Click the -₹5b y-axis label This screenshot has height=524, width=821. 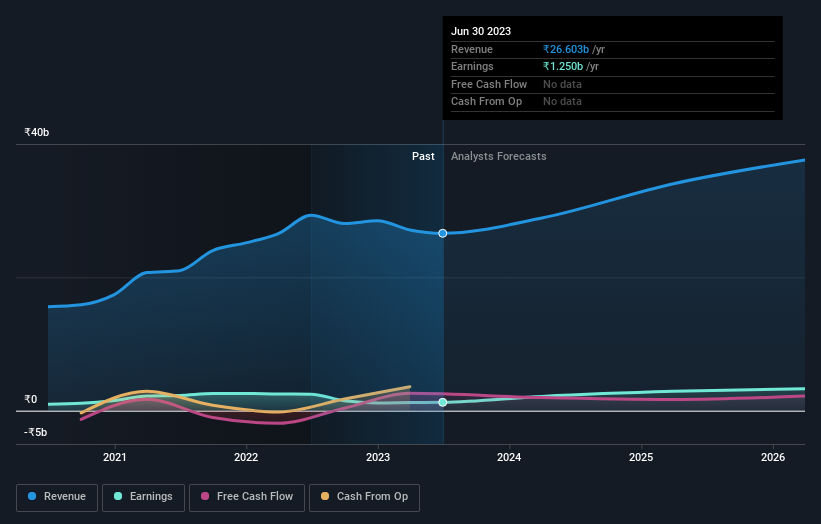[36, 432]
